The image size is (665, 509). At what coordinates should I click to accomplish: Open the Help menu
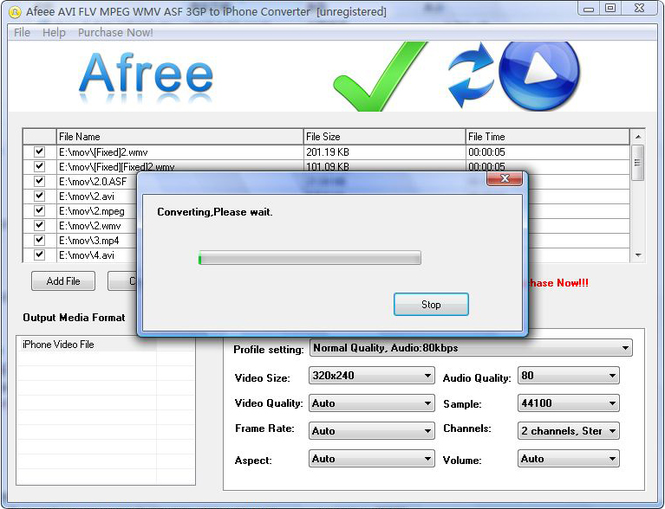pos(54,33)
